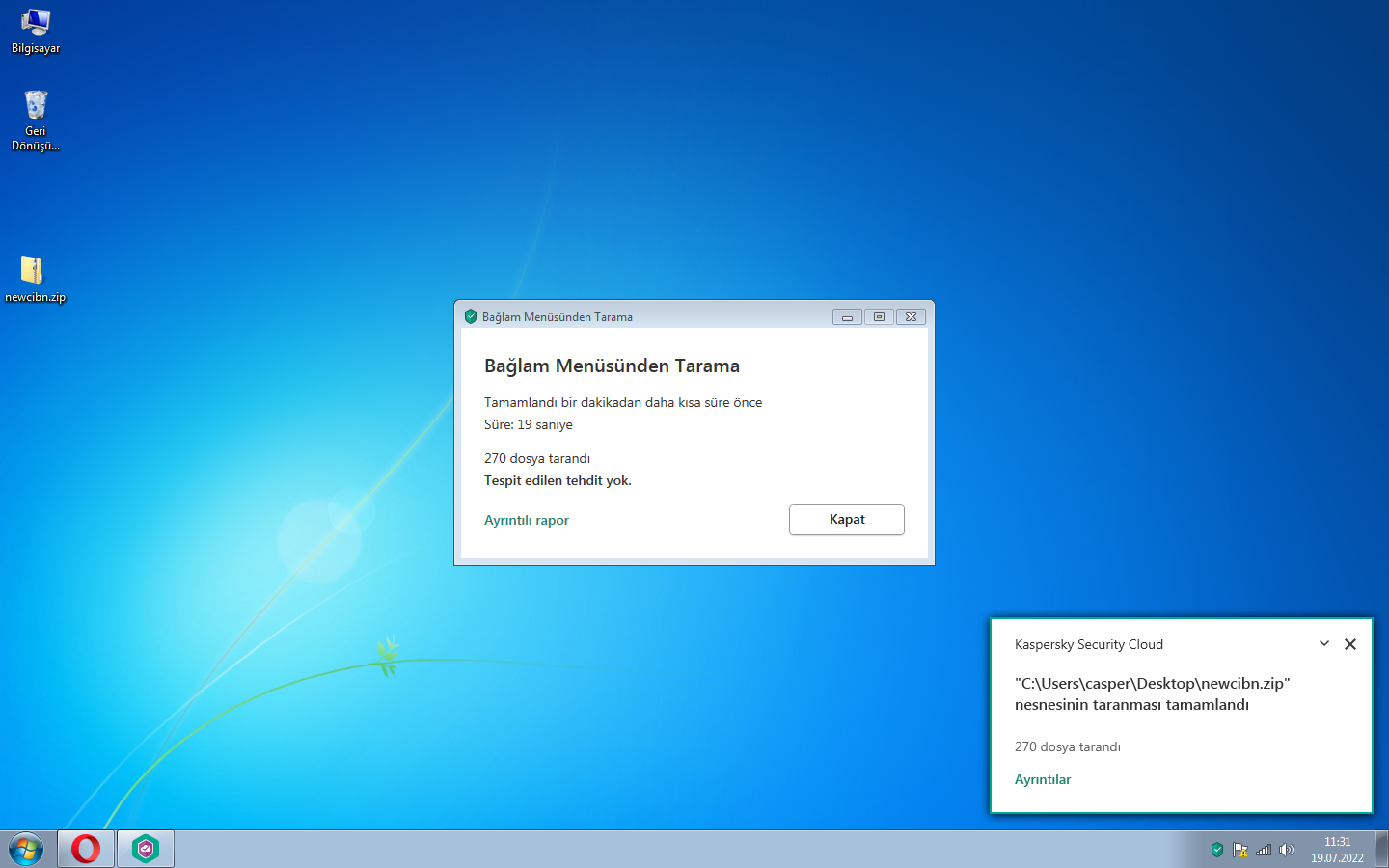1389x868 pixels.
Task: Click the network signal tray icon
Action: 1264,850
